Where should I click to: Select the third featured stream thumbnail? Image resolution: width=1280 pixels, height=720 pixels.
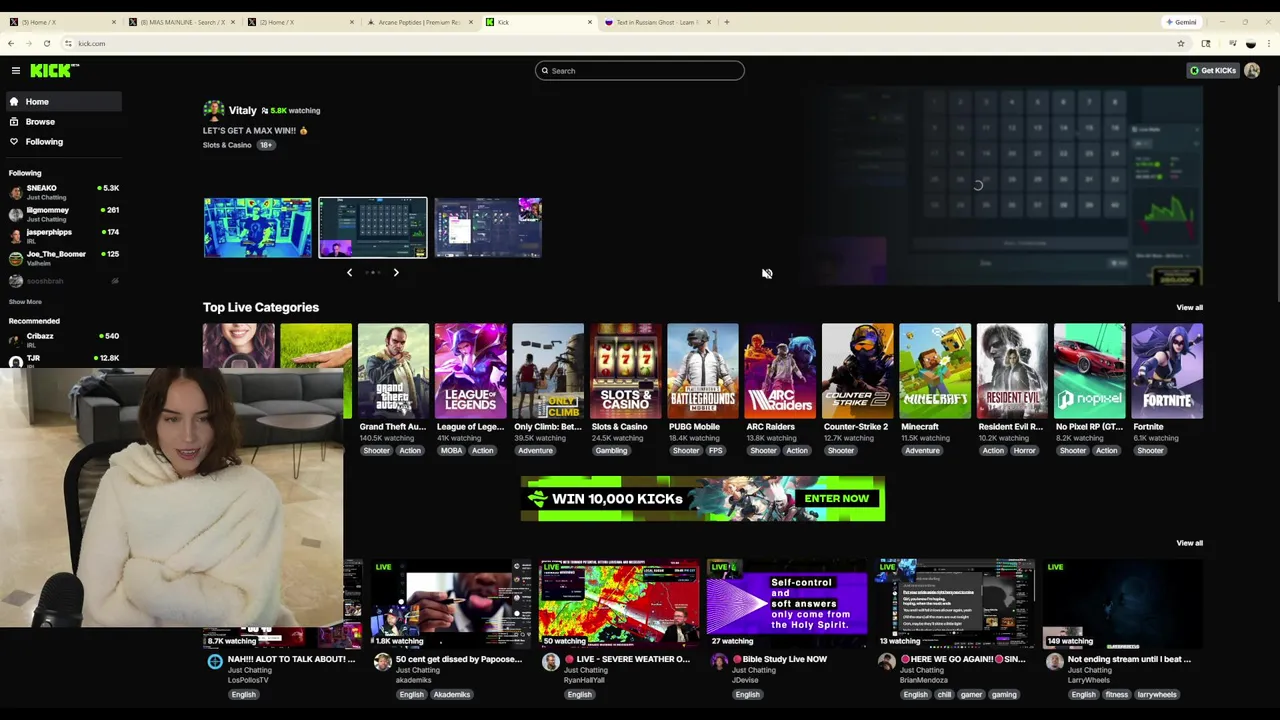coord(488,227)
